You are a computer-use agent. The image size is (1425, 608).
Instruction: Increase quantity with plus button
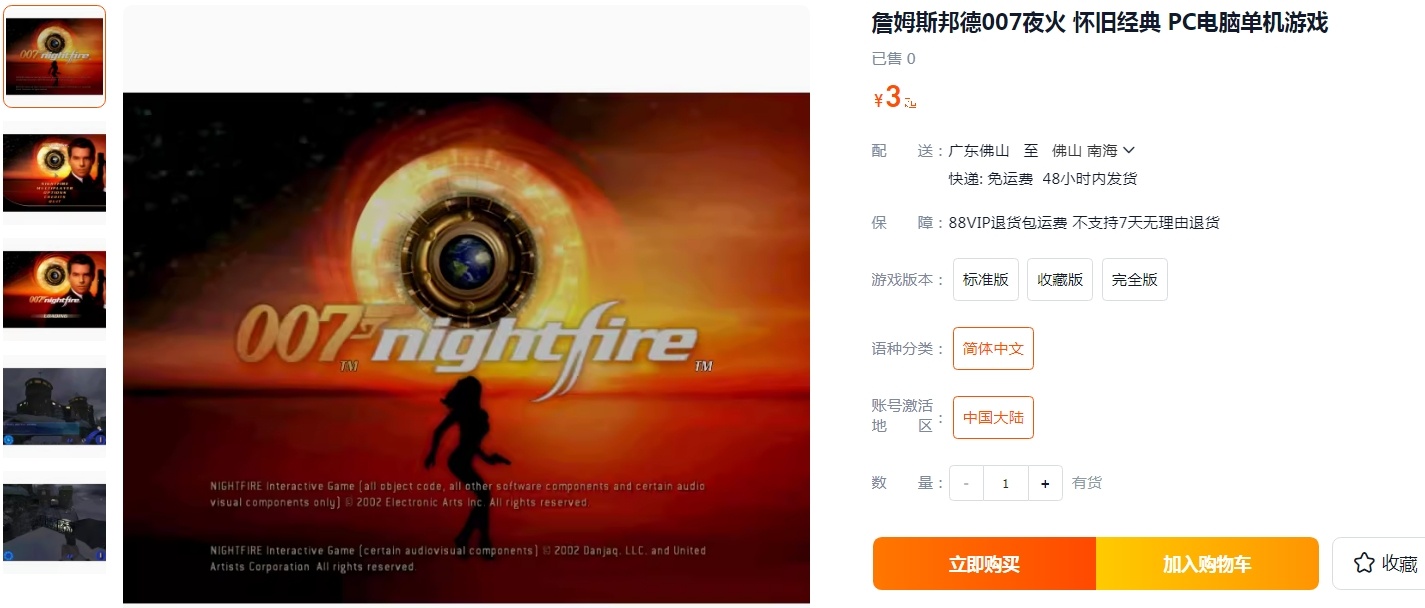1045,483
